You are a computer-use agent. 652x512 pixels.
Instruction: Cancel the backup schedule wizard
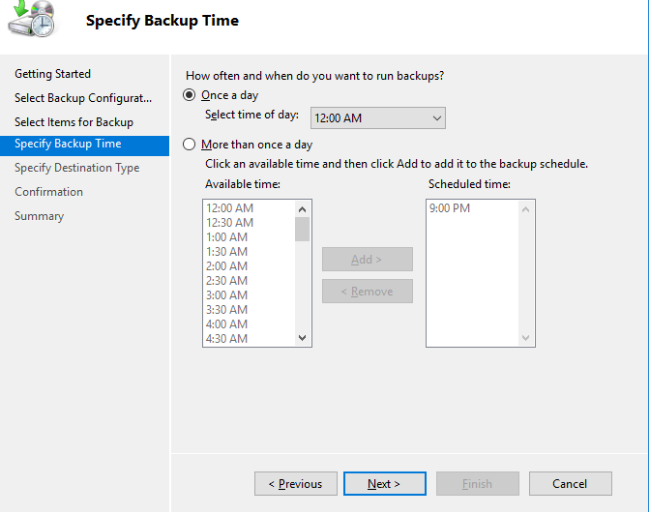click(x=570, y=484)
